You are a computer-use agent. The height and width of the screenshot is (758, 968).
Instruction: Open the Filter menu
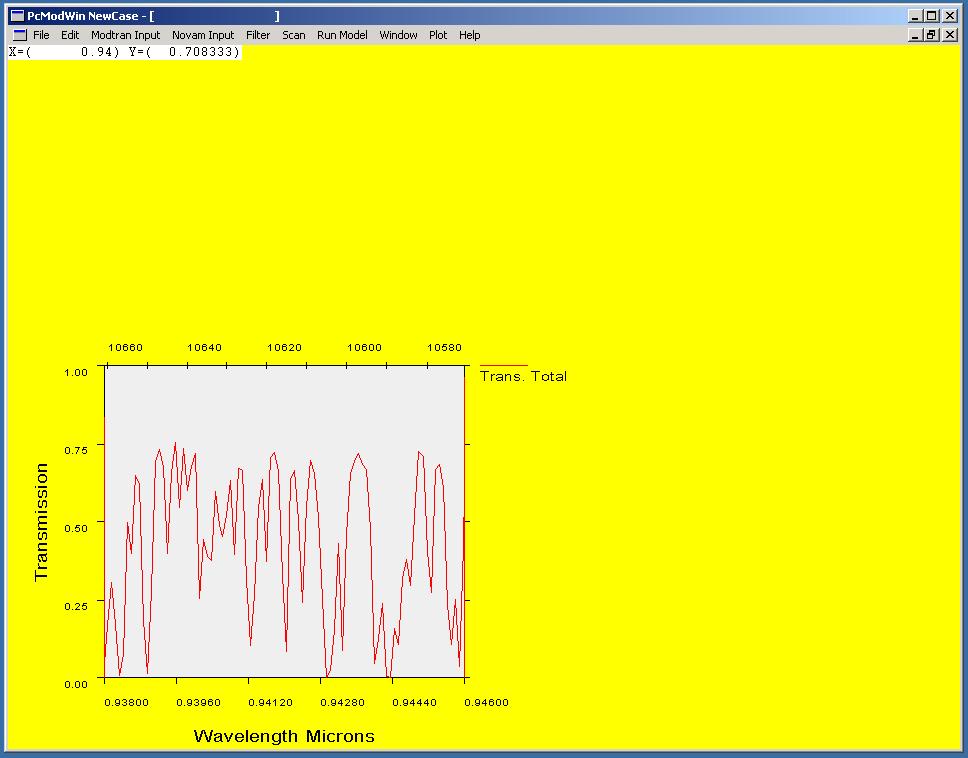258,35
